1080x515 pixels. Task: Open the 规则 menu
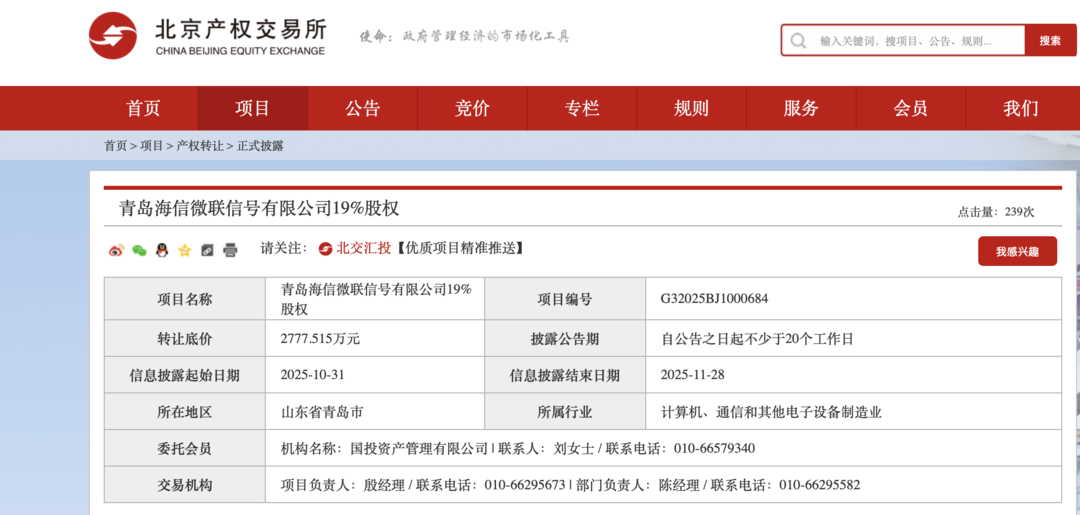click(x=691, y=109)
